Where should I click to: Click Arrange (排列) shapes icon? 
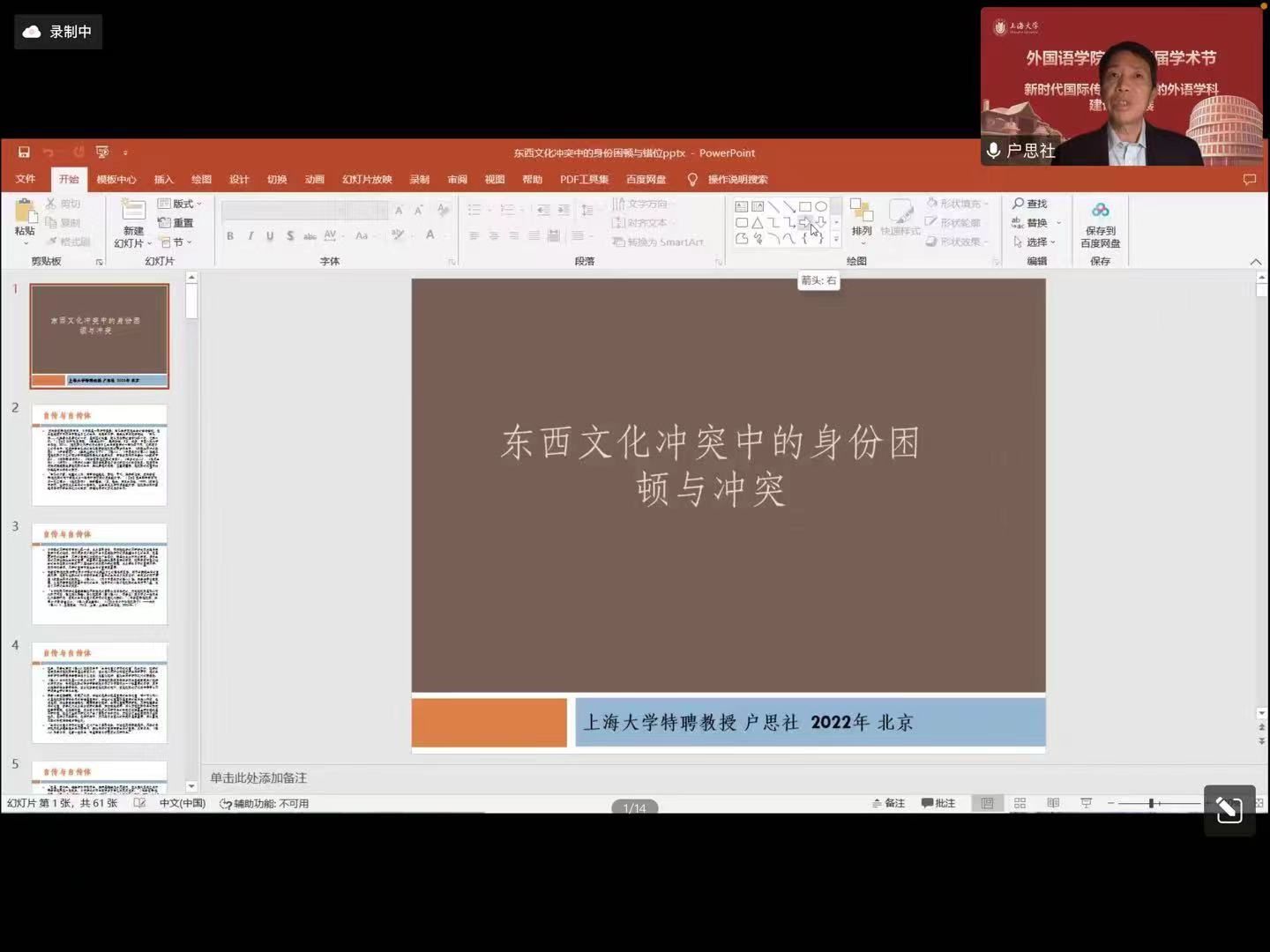pos(861,214)
